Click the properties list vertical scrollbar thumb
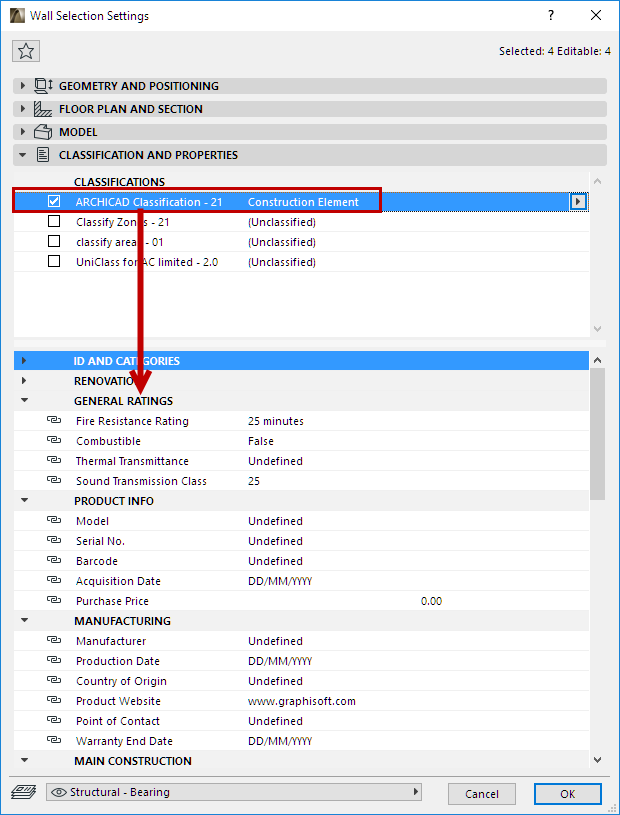Viewport: 620px width, 815px height. (x=598, y=433)
